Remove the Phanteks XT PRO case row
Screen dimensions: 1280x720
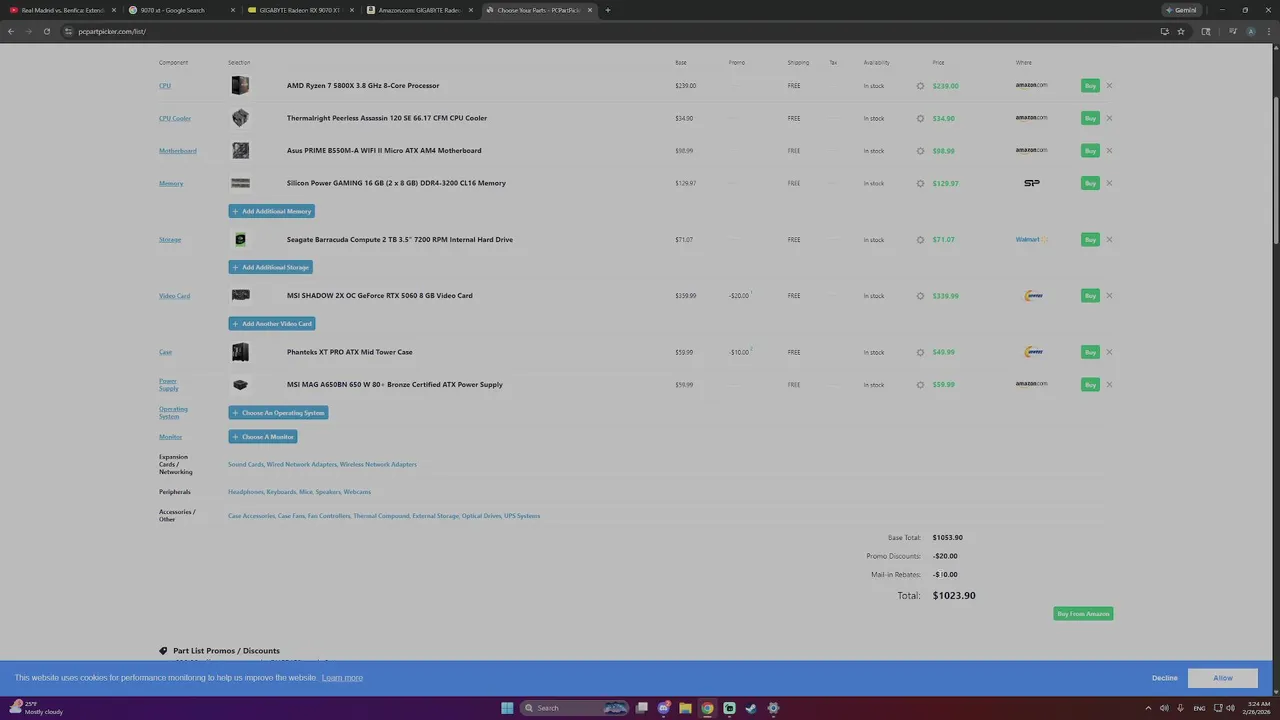pyautogui.click(x=1109, y=352)
